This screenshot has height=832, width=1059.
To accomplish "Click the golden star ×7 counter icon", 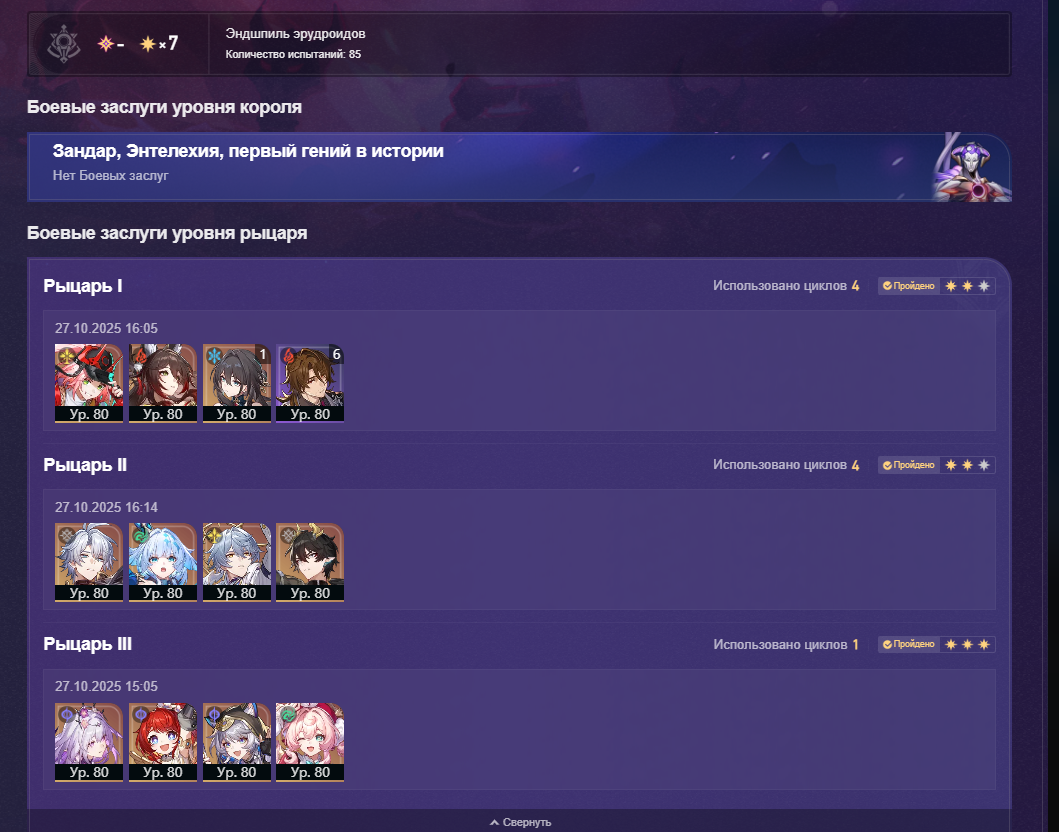I will (x=148, y=44).
